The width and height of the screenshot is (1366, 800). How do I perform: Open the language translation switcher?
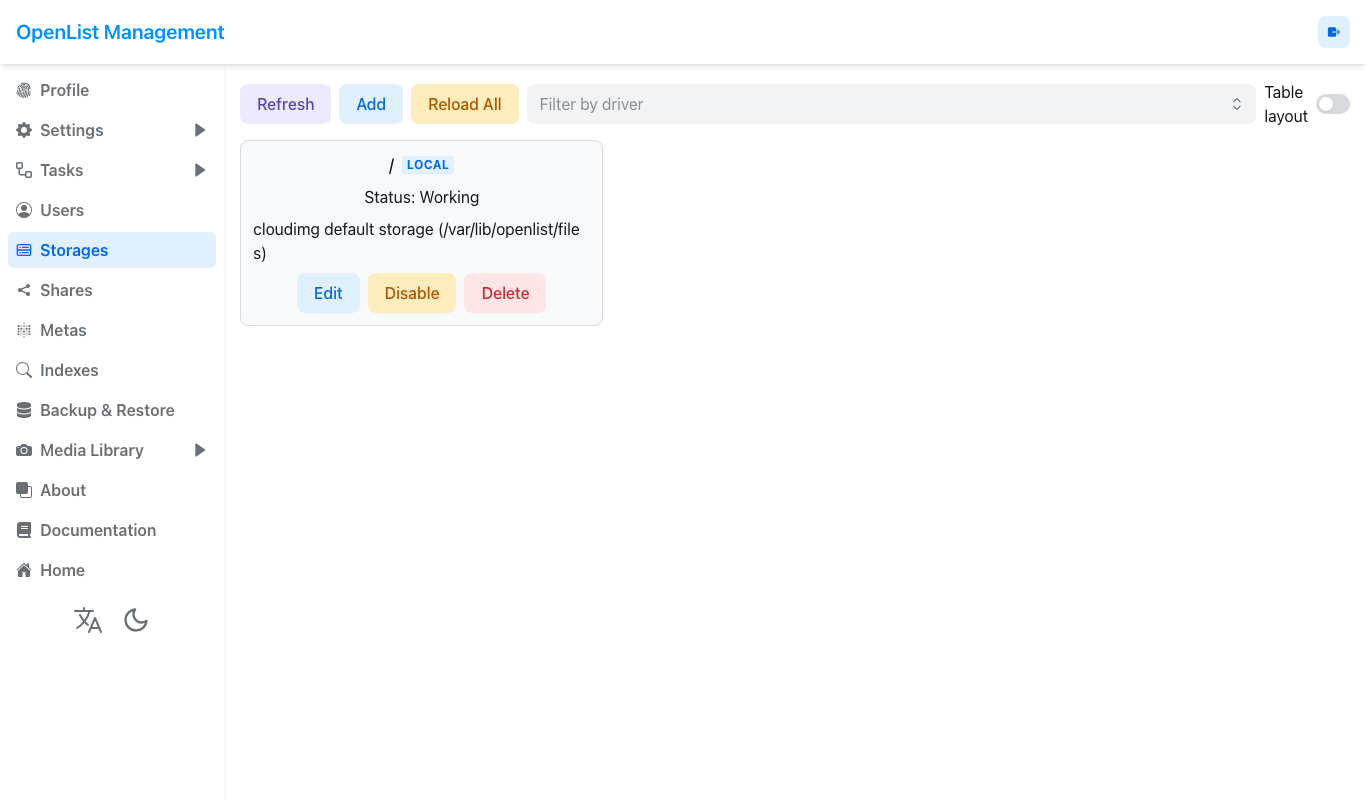coord(88,620)
